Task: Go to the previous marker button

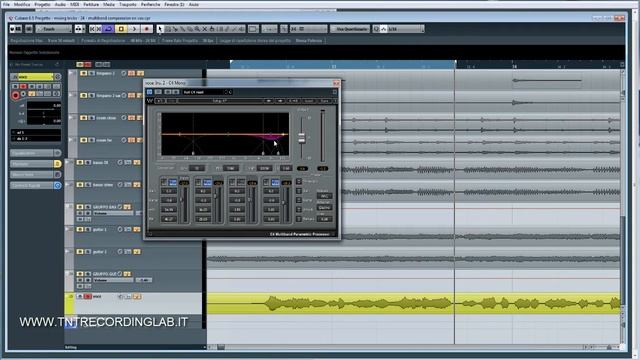Action: [92, 29]
